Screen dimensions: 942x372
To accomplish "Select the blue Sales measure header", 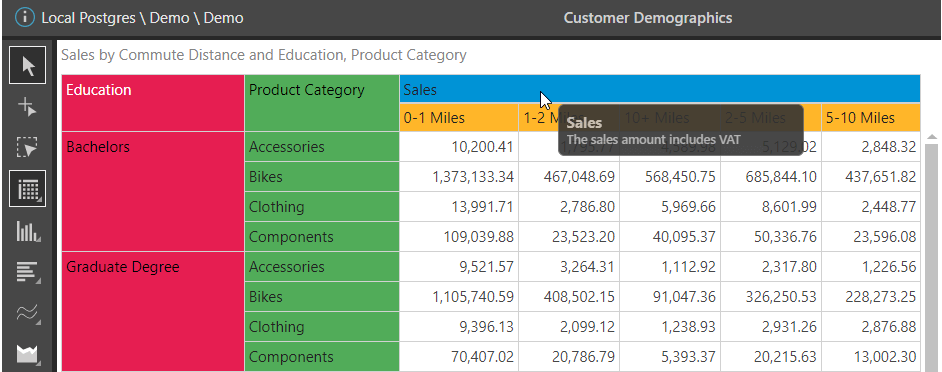I will (x=660, y=89).
